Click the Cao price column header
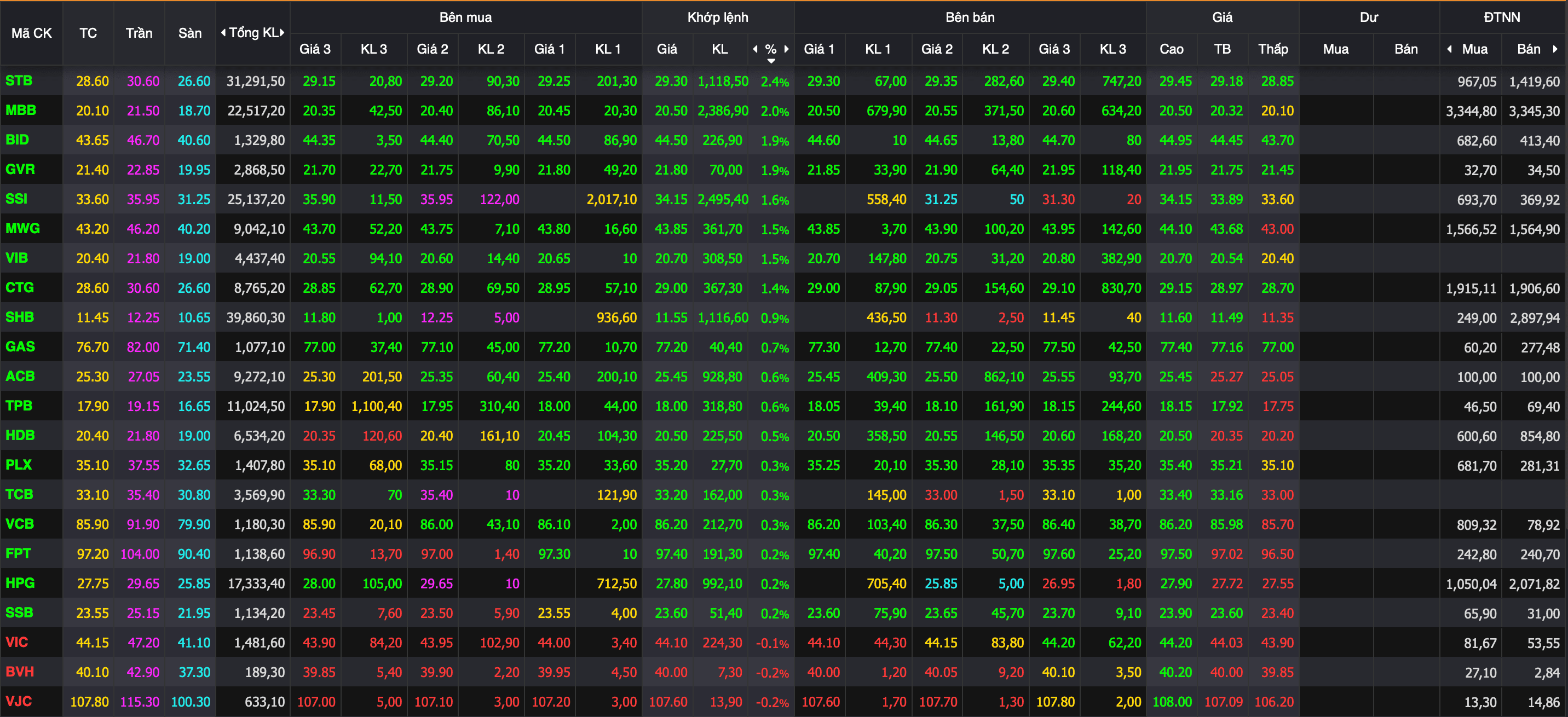The image size is (1568, 717). point(1172,49)
